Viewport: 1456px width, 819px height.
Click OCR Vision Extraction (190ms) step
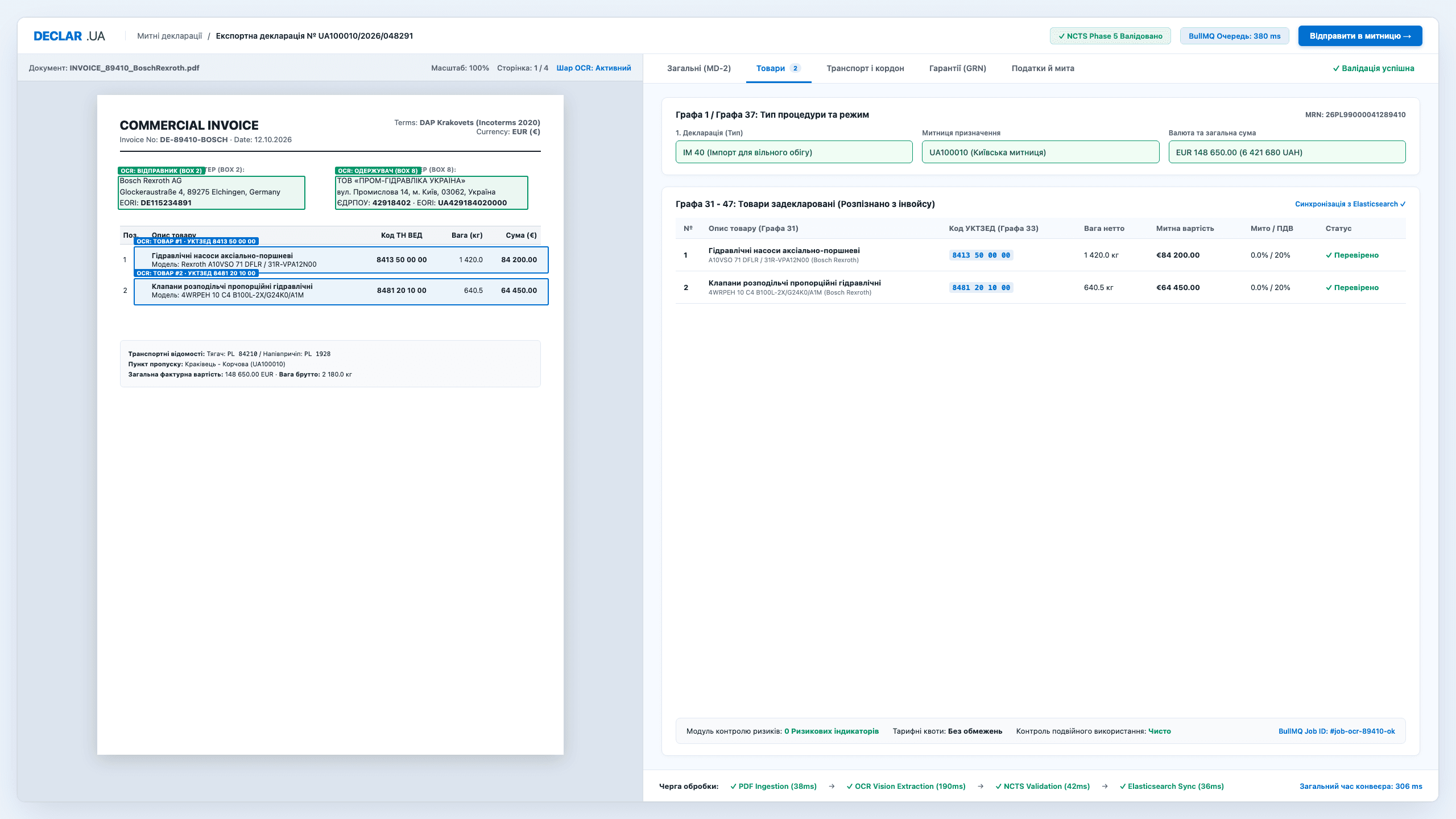tap(906, 787)
